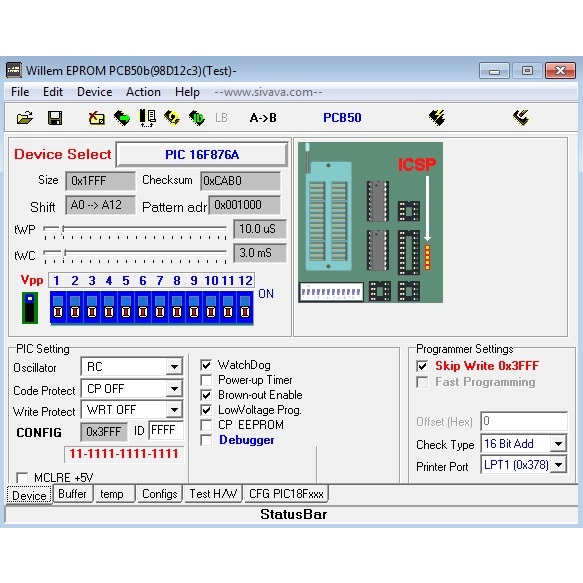This screenshot has height=583, width=583.
Task: Click the read chip green arrow icon
Action: coord(122,118)
